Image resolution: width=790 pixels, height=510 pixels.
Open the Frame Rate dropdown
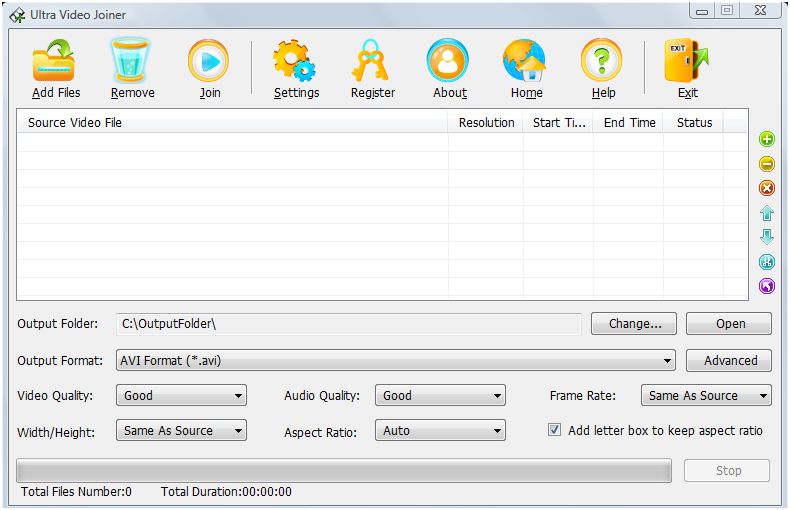706,395
